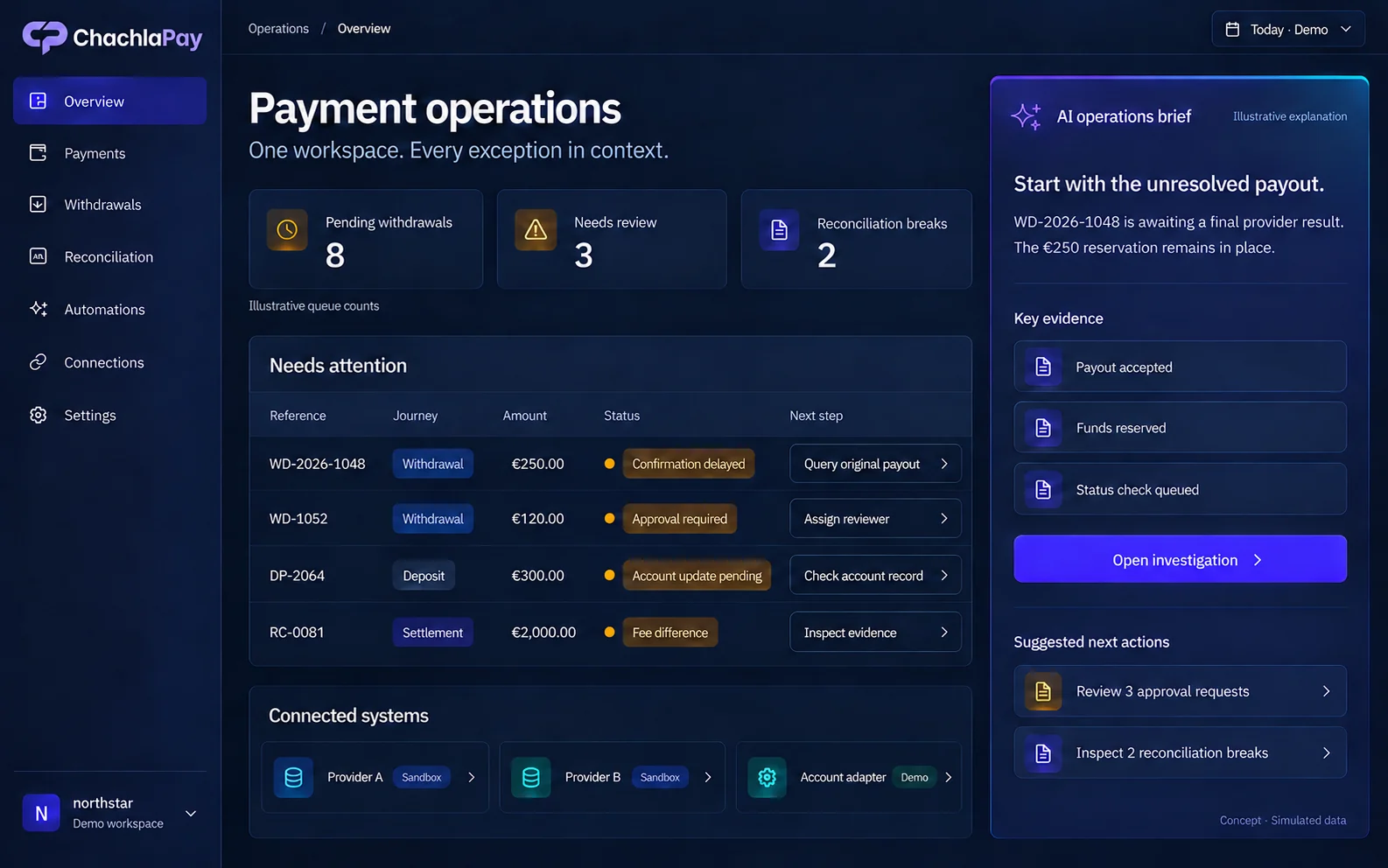The image size is (1388, 868).
Task: Open the Funds reserved evidence item
Action: tap(1180, 428)
